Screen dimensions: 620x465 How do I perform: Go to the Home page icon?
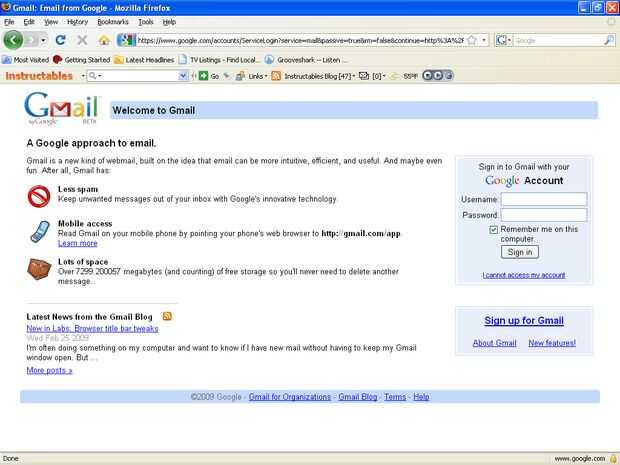tap(104, 40)
